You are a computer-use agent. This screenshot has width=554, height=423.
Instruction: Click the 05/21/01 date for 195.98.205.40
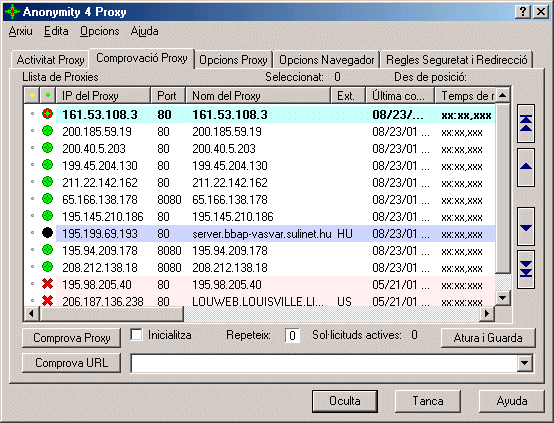click(x=401, y=284)
